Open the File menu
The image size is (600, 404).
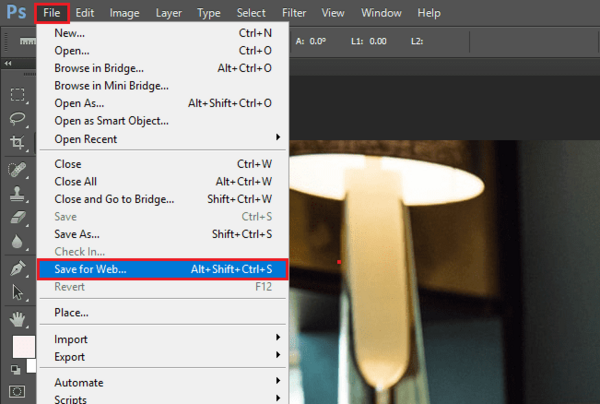coord(52,13)
